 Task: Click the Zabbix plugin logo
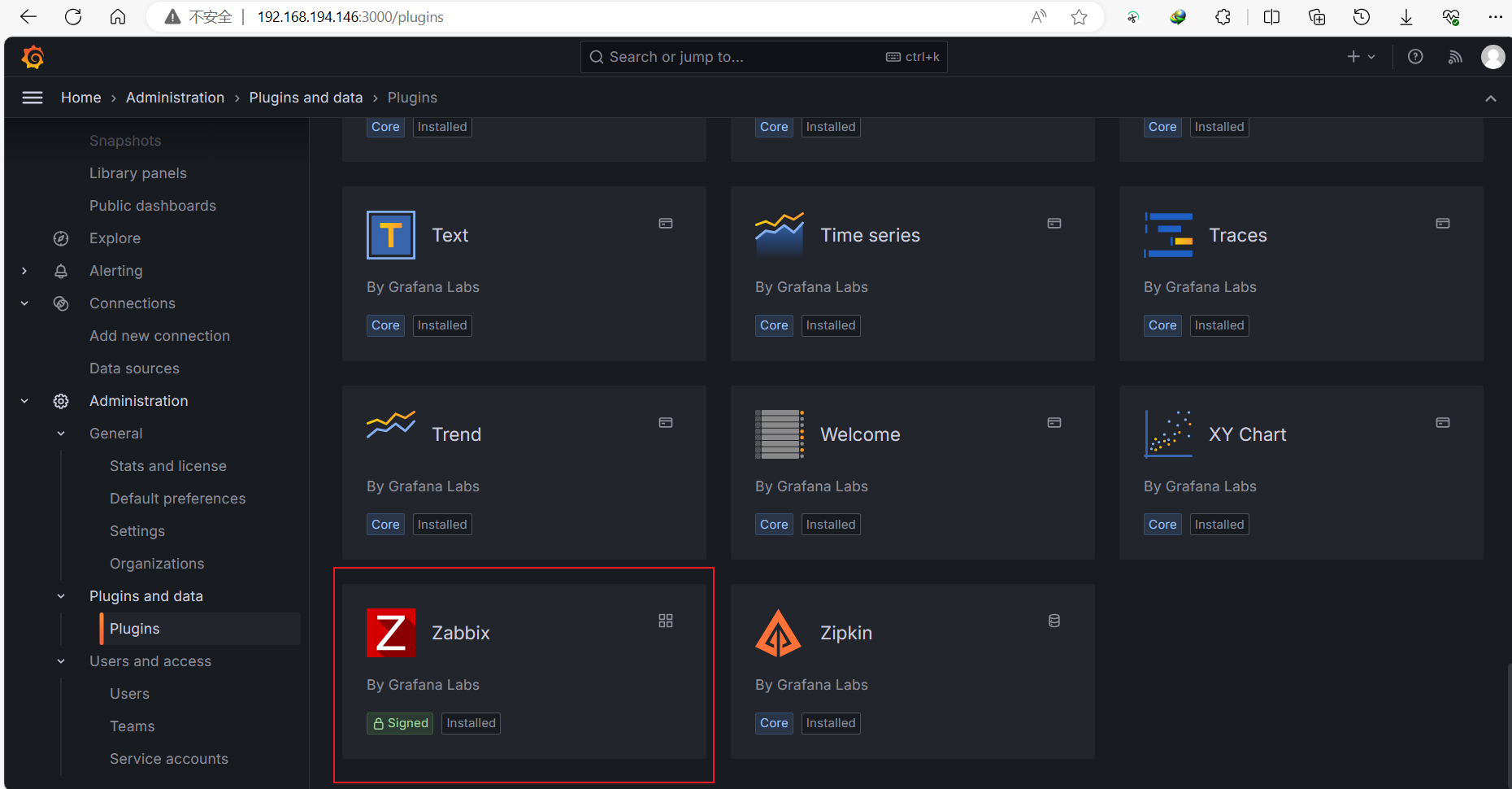click(x=391, y=633)
